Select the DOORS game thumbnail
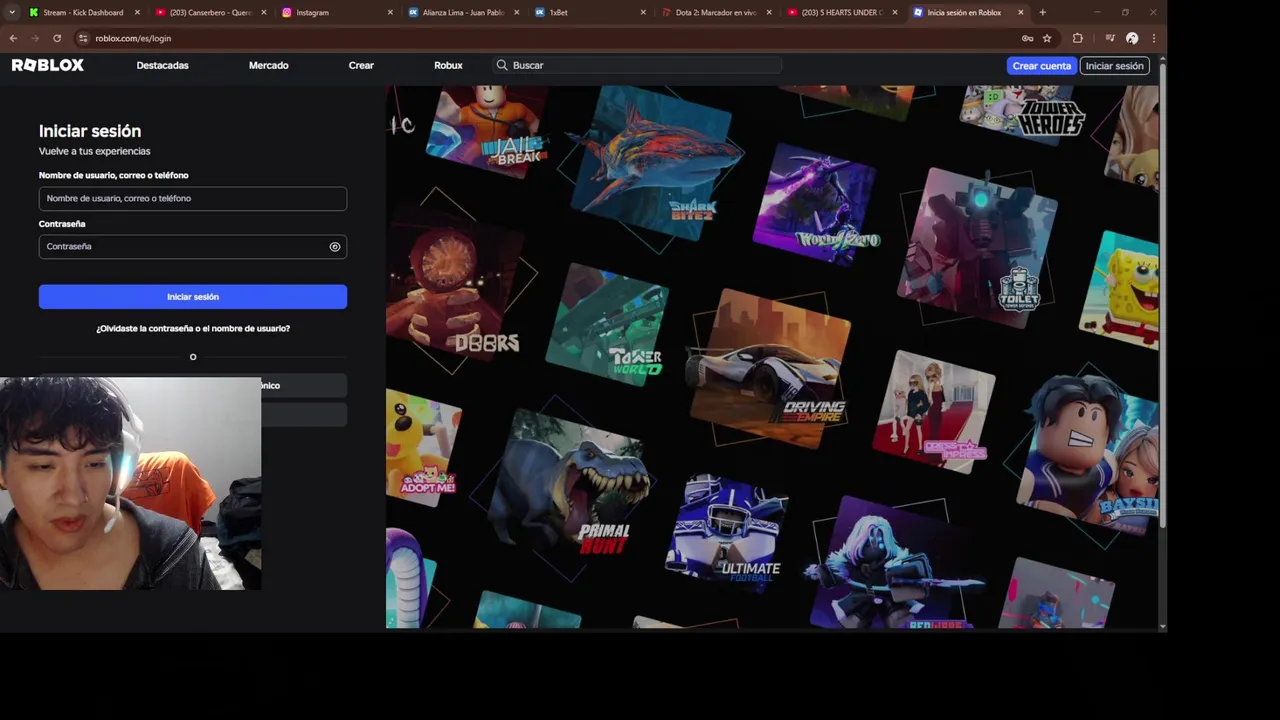This screenshot has width=1280, height=720. pos(455,286)
